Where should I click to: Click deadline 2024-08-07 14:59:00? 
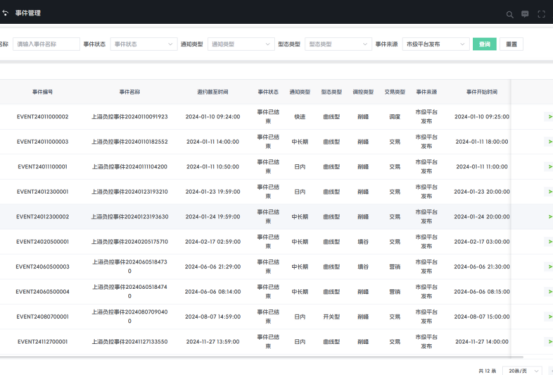(213, 317)
